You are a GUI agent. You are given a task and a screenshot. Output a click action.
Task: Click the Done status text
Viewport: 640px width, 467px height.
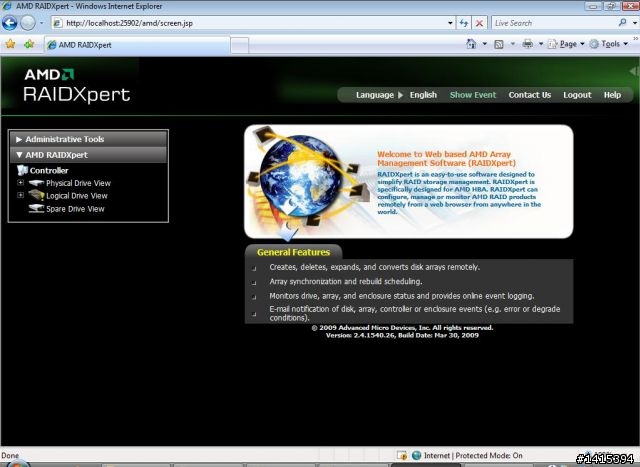point(10,456)
